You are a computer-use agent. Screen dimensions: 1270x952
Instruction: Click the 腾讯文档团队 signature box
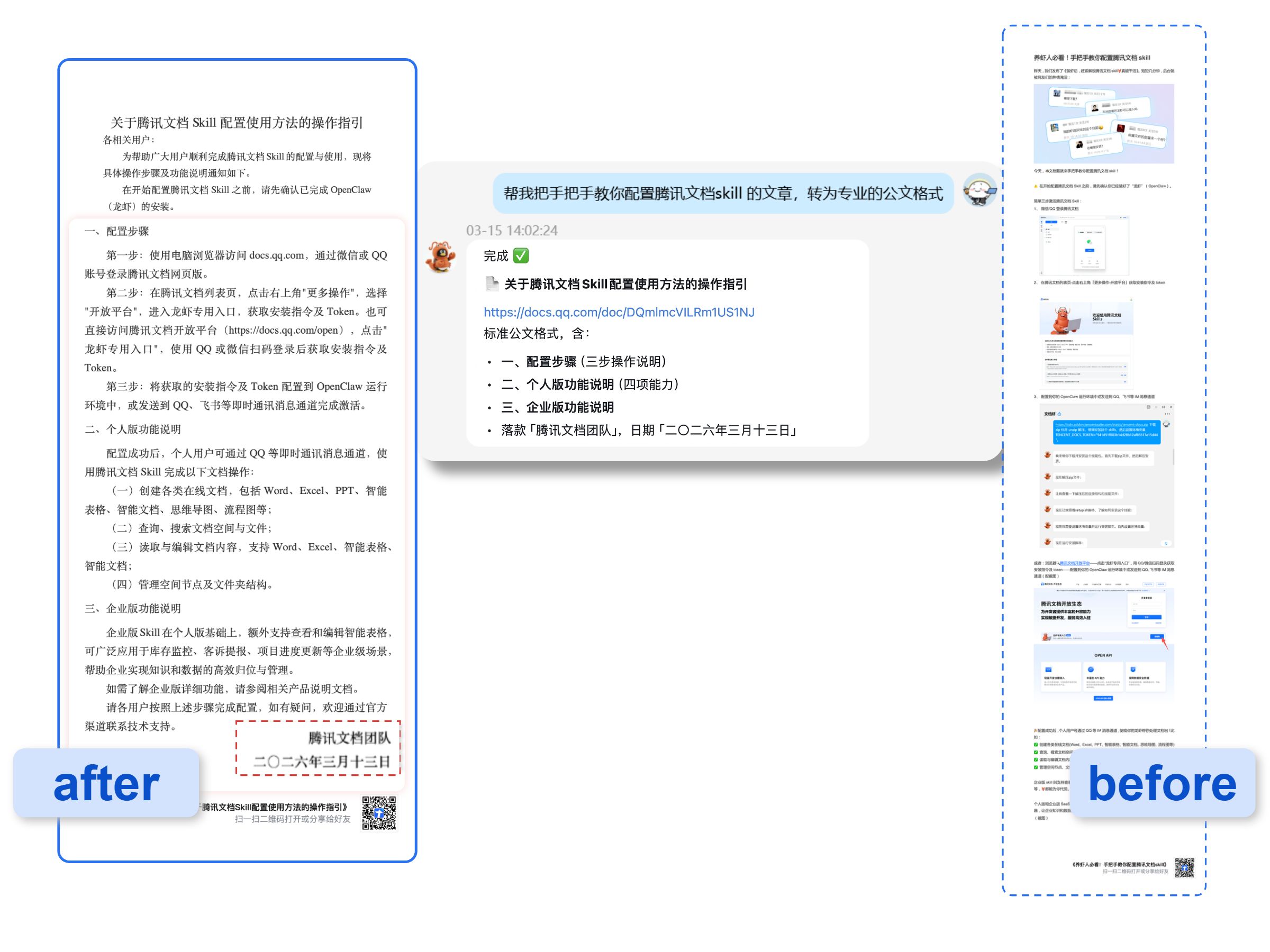318,748
